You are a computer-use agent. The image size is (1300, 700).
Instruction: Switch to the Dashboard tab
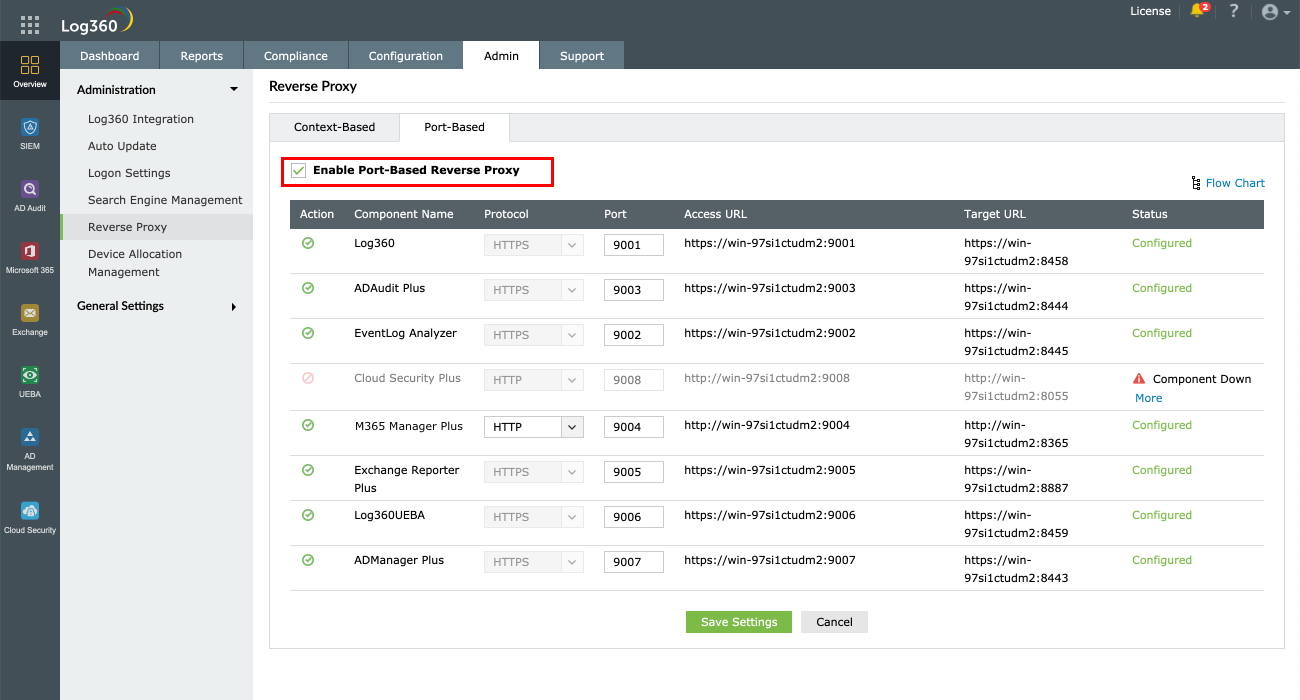[x=109, y=56]
